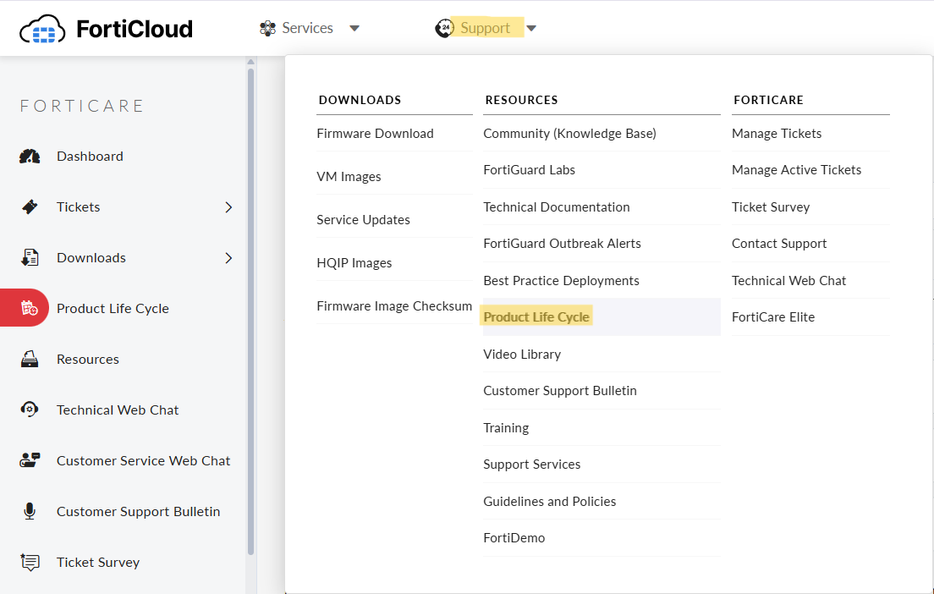Open Technical Documentation resource link
This screenshot has width=934, height=594.
556,207
